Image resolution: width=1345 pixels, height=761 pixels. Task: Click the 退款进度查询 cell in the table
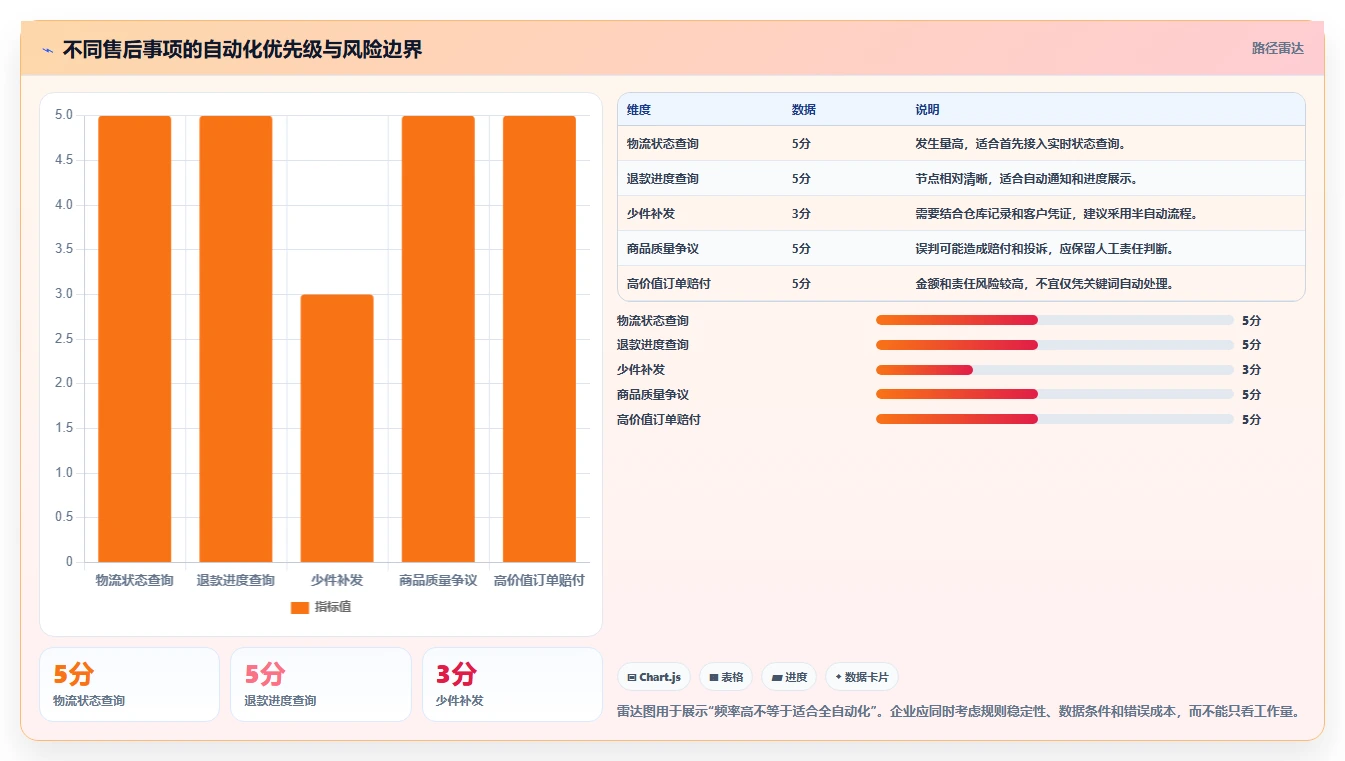(x=663, y=179)
